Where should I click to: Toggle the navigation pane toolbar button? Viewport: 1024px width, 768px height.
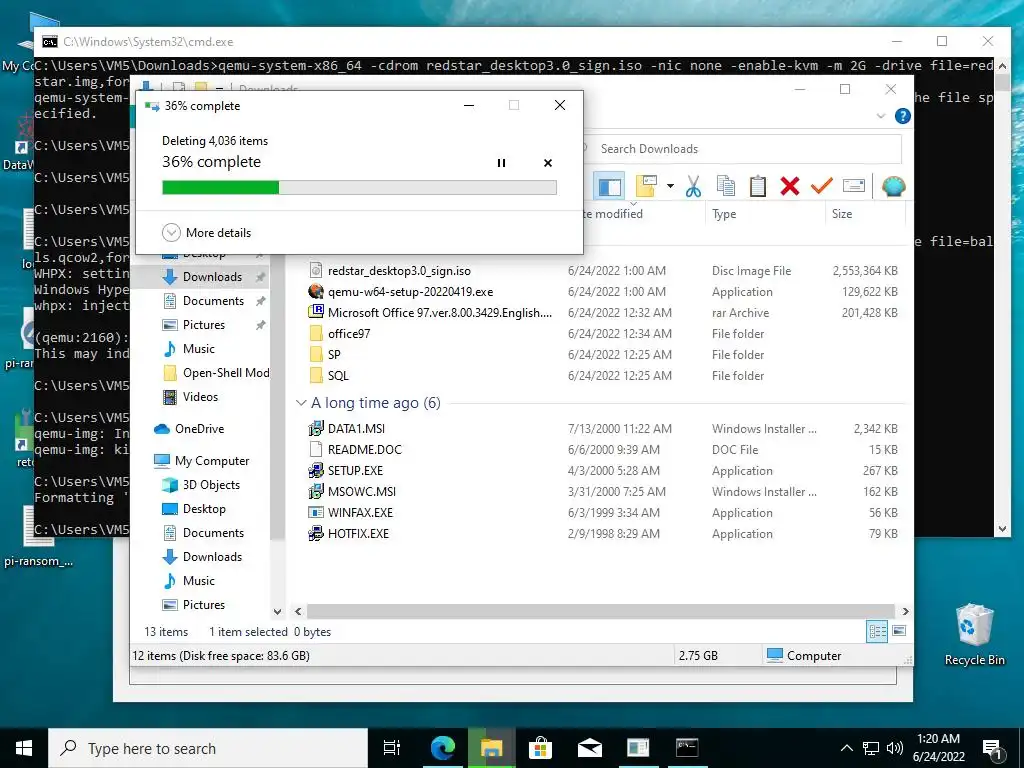pos(609,187)
